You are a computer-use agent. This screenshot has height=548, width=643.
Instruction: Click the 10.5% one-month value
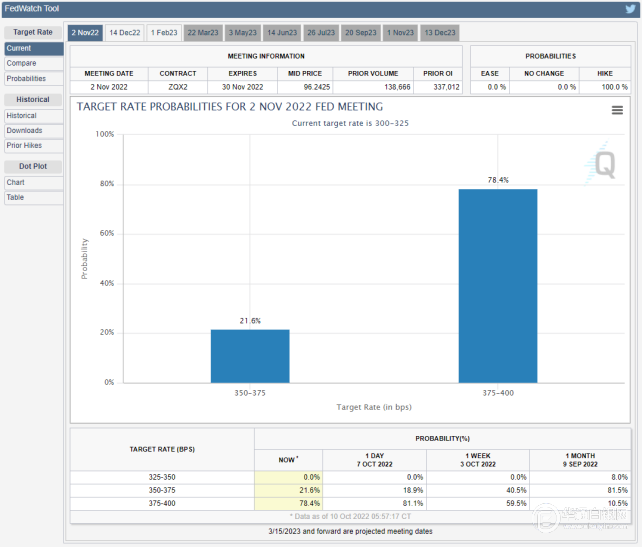pos(618,504)
